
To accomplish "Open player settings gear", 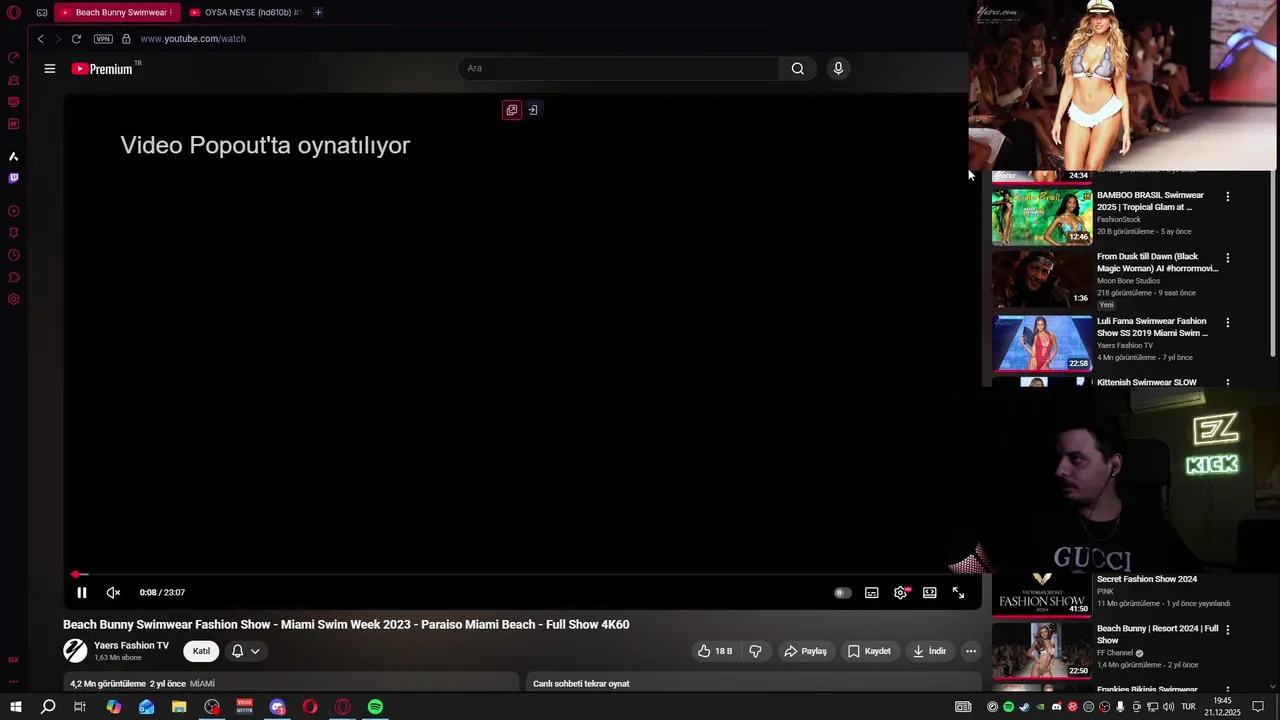I will tap(901, 593).
